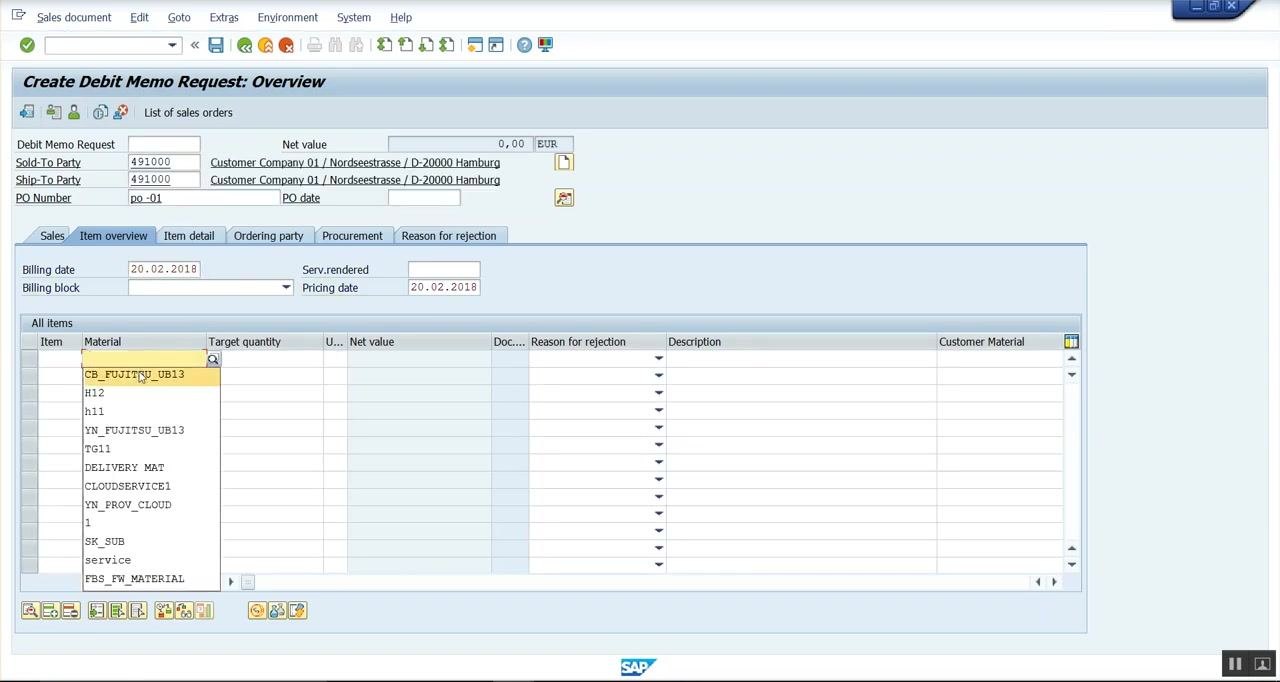Viewport: 1280px width, 682px height.
Task: Click the Customize local layout monitor icon
Action: 545,45
